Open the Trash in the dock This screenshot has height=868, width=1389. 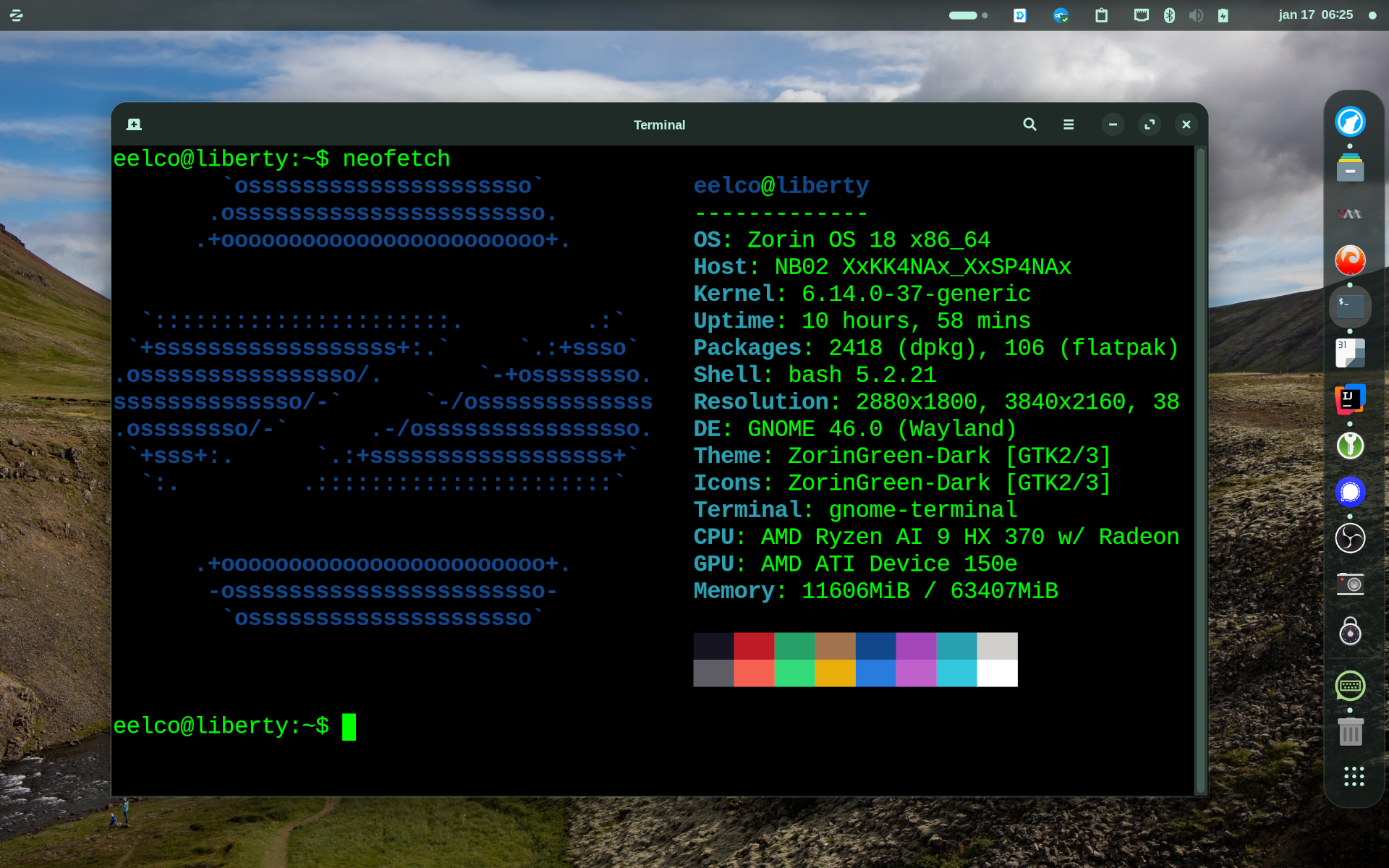click(1350, 732)
